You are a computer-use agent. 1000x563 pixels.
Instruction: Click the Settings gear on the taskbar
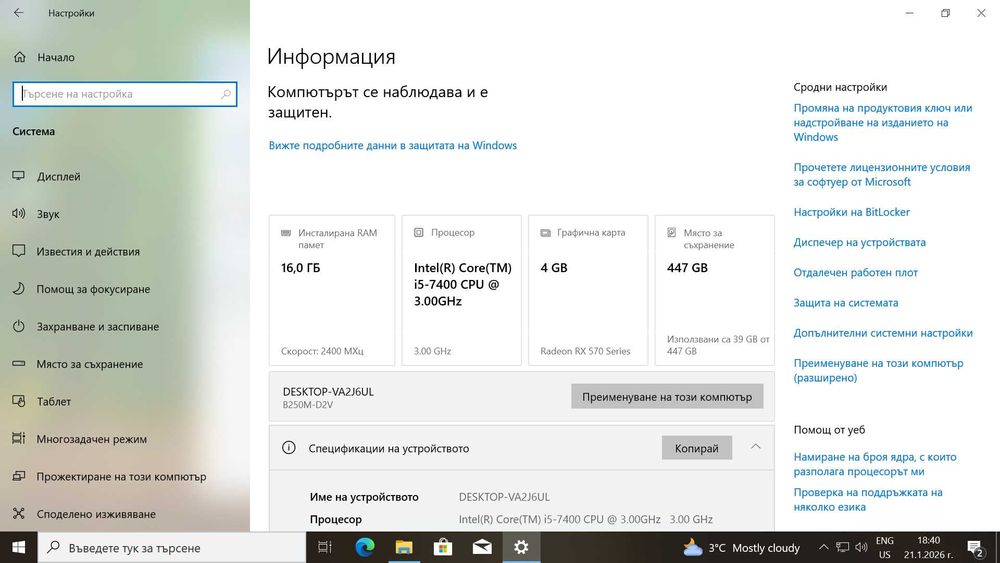(x=521, y=547)
